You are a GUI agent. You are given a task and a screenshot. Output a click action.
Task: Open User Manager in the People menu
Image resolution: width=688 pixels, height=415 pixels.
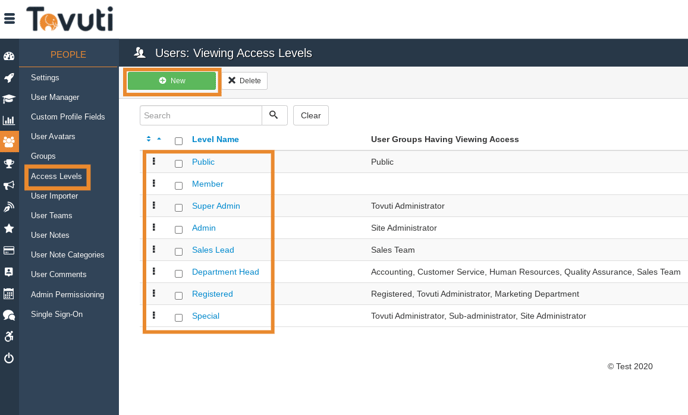pos(55,97)
